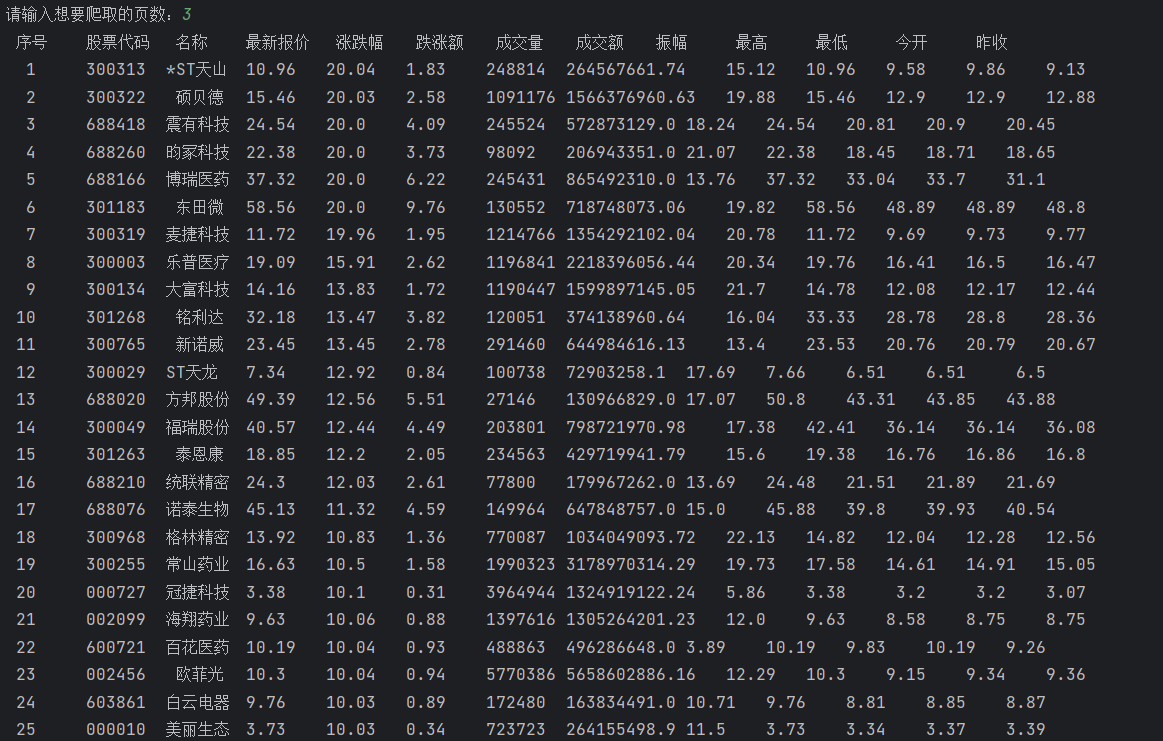
Task: Select stock name 震有科技
Action: point(198,125)
